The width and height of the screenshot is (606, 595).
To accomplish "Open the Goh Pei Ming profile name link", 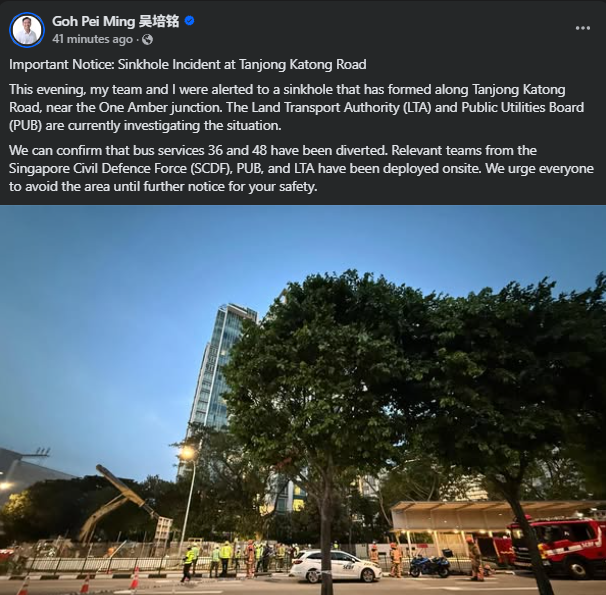I will [93, 21].
